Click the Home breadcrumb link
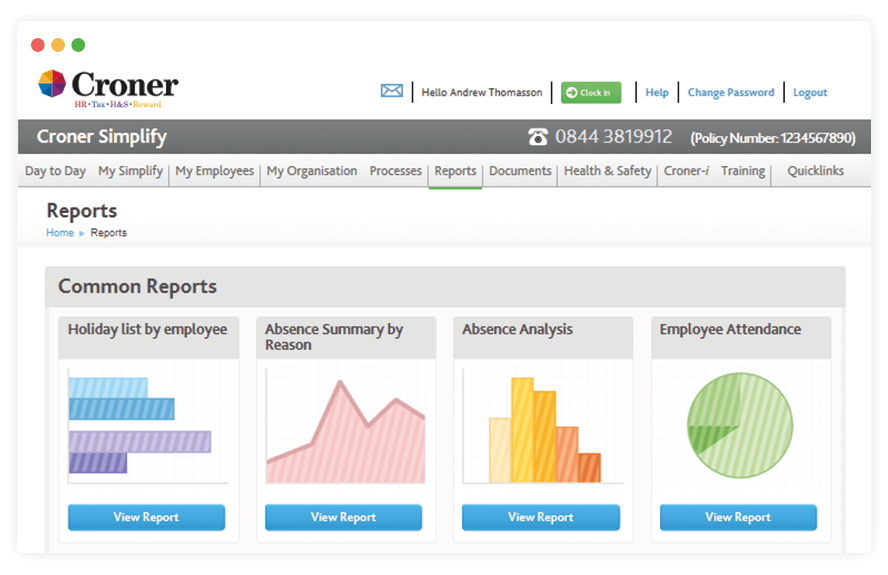The image size is (888, 575). tap(60, 233)
